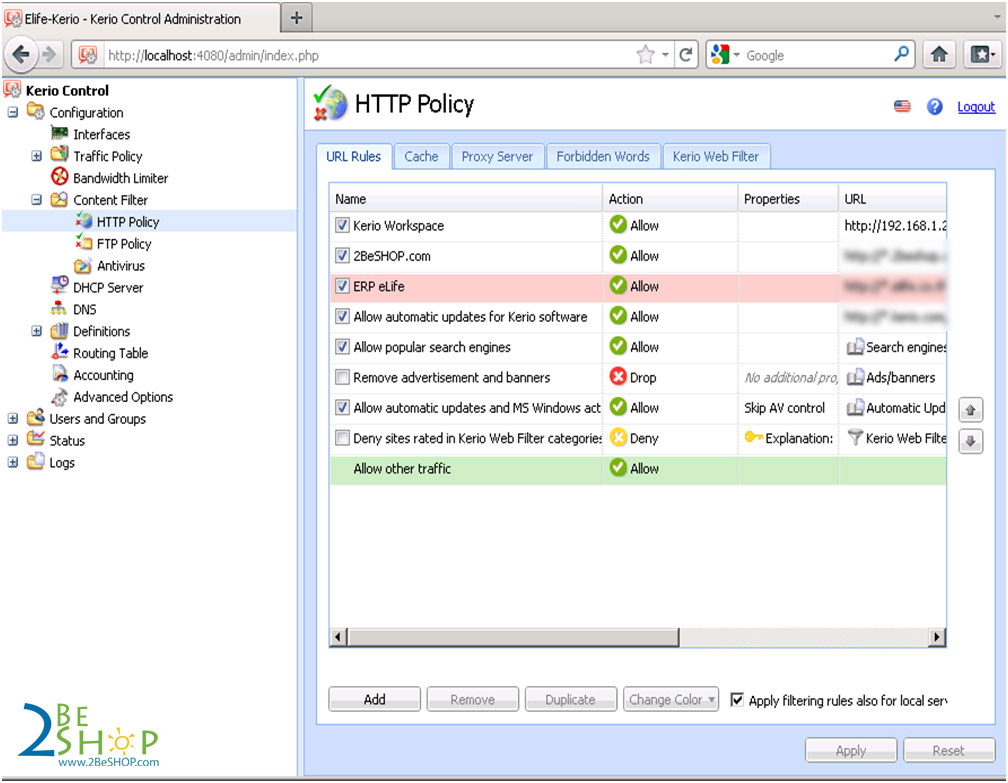
Task: Select the Elife-Kerio browser tab
Action: [x=141, y=19]
